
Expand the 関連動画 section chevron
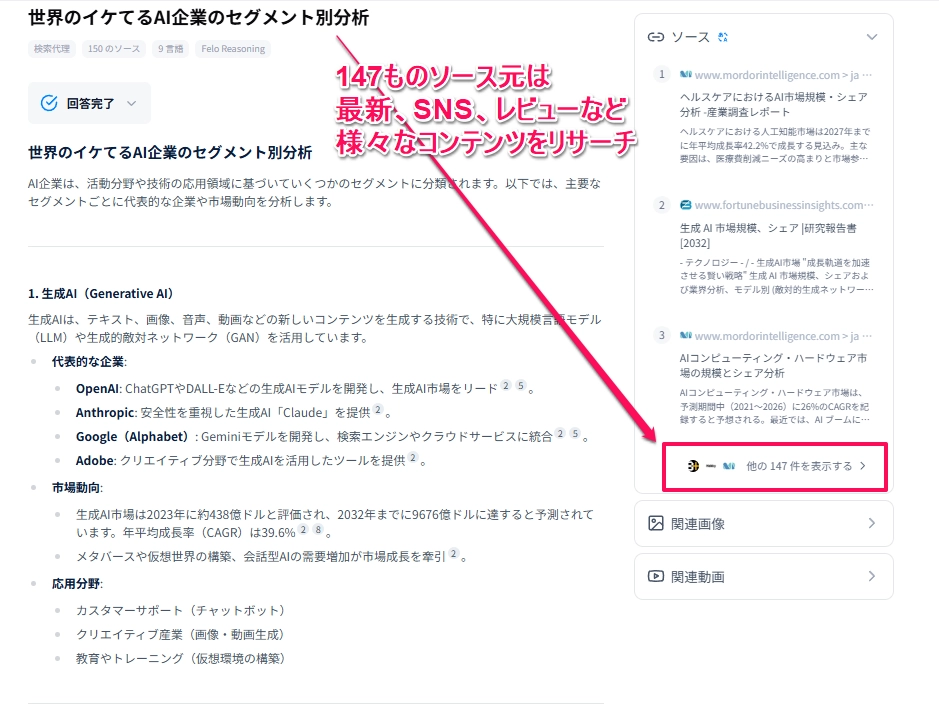[x=872, y=576]
